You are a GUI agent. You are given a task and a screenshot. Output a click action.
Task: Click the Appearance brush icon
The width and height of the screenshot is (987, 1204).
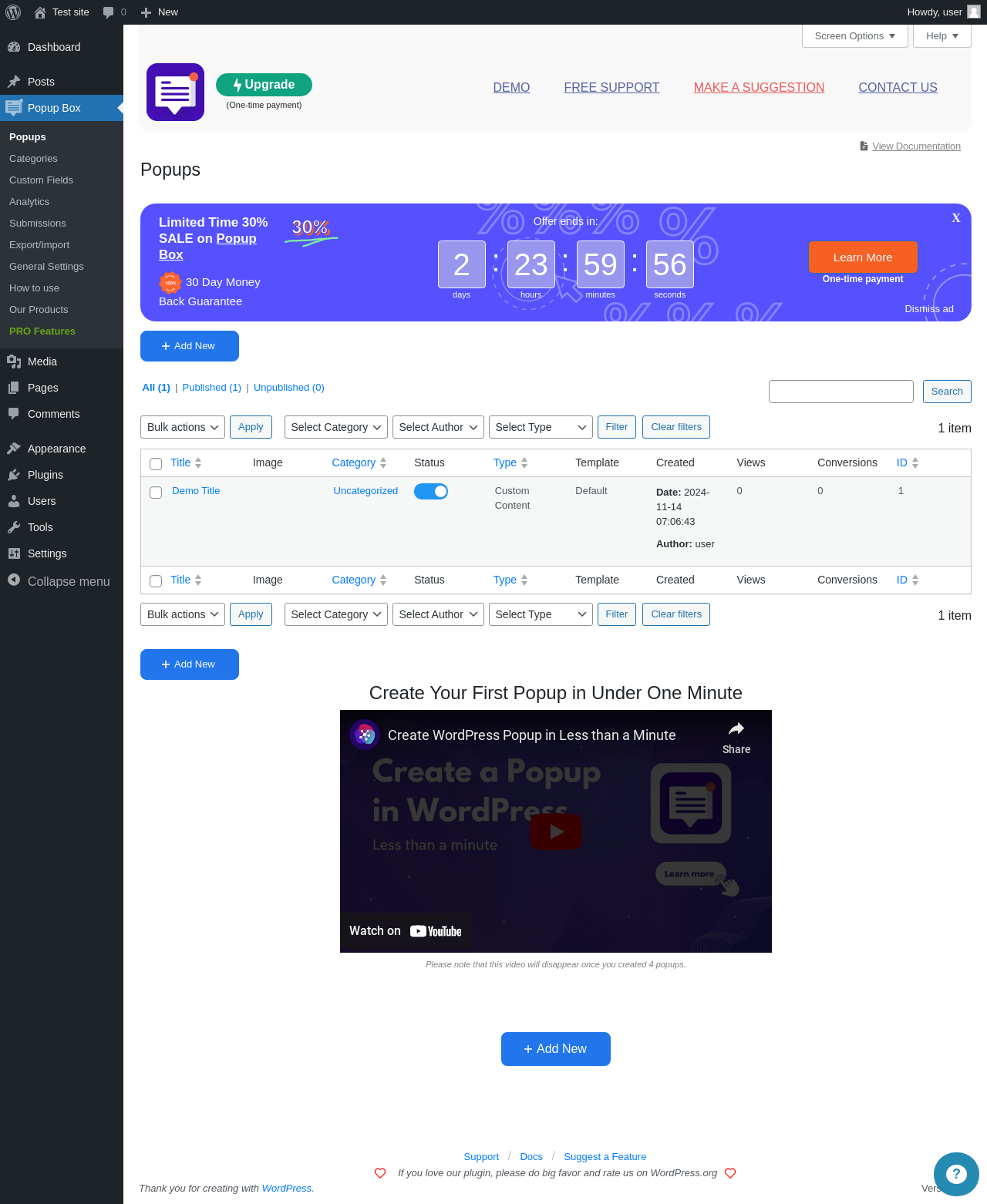[14, 449]
